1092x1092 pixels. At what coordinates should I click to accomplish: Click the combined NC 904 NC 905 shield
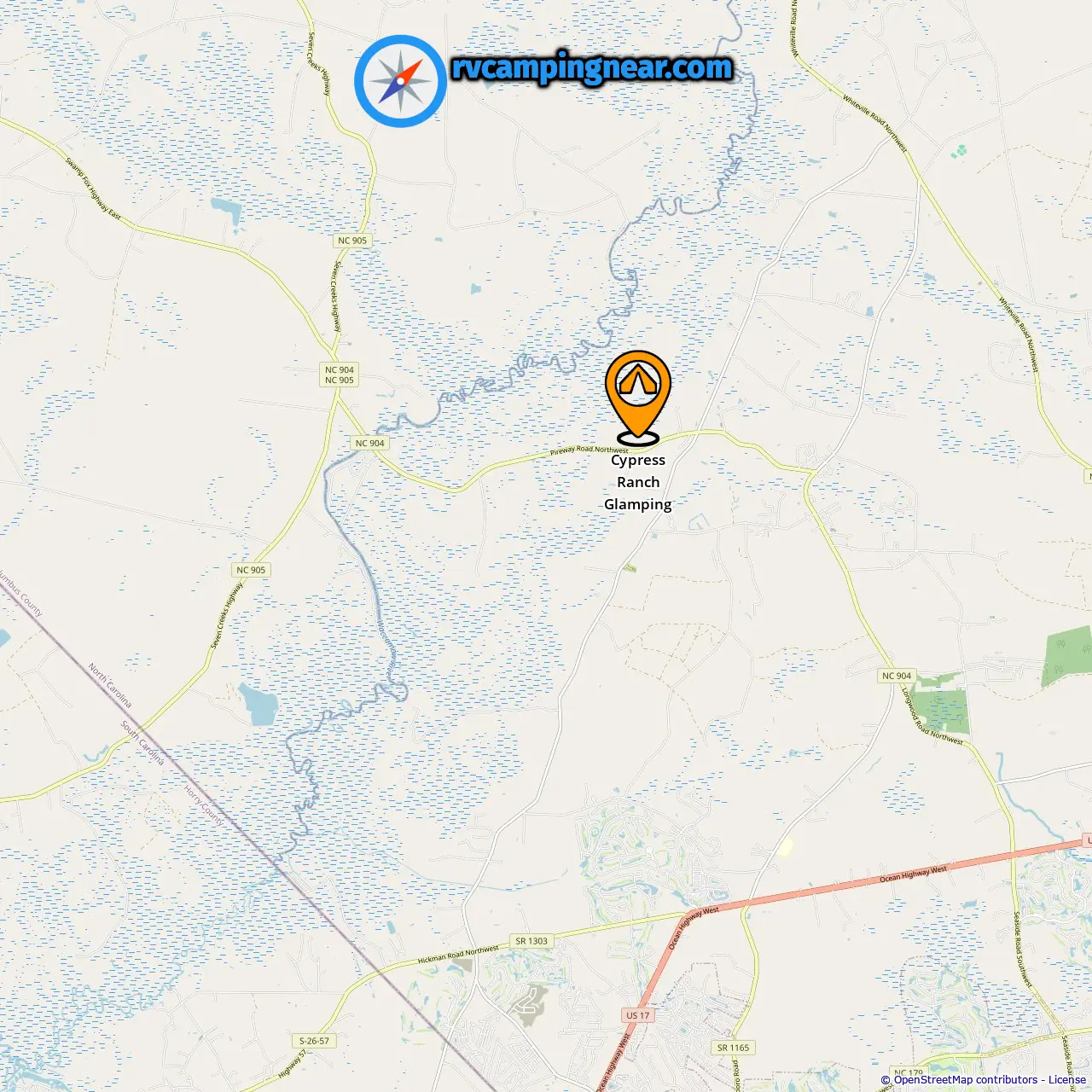tap(340, 375)
